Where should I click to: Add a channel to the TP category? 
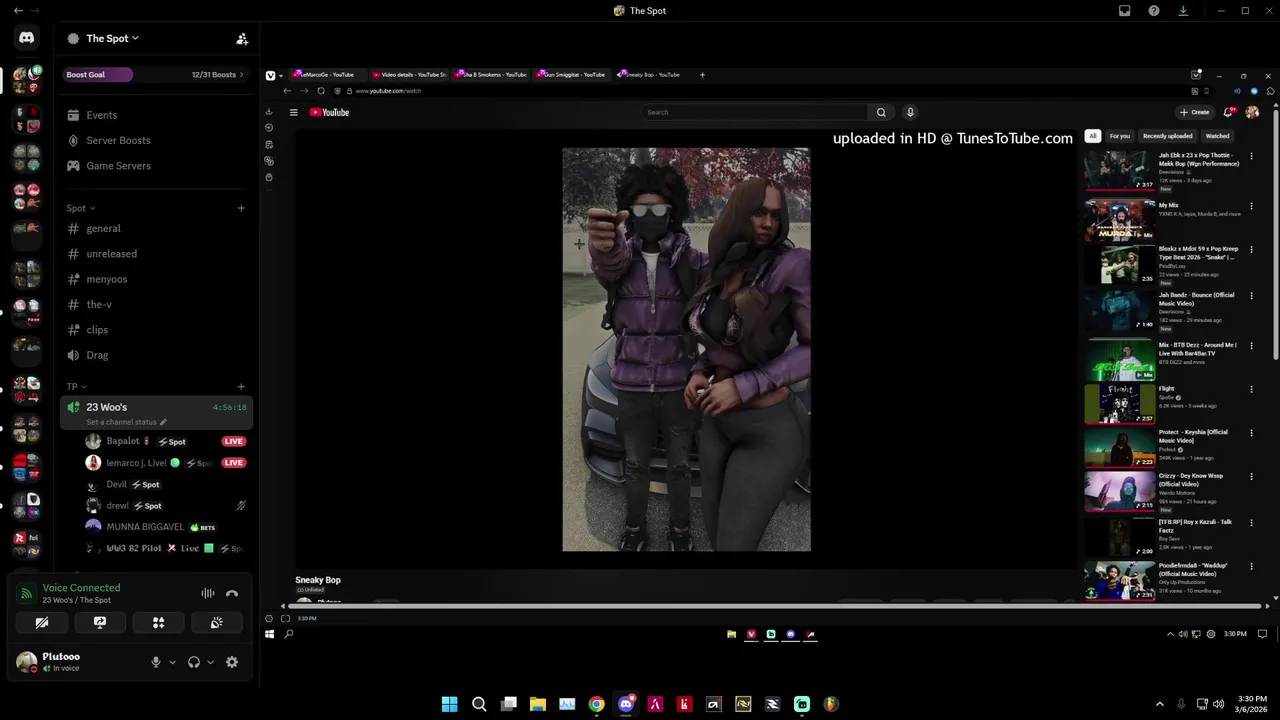[x=241, y=386]
